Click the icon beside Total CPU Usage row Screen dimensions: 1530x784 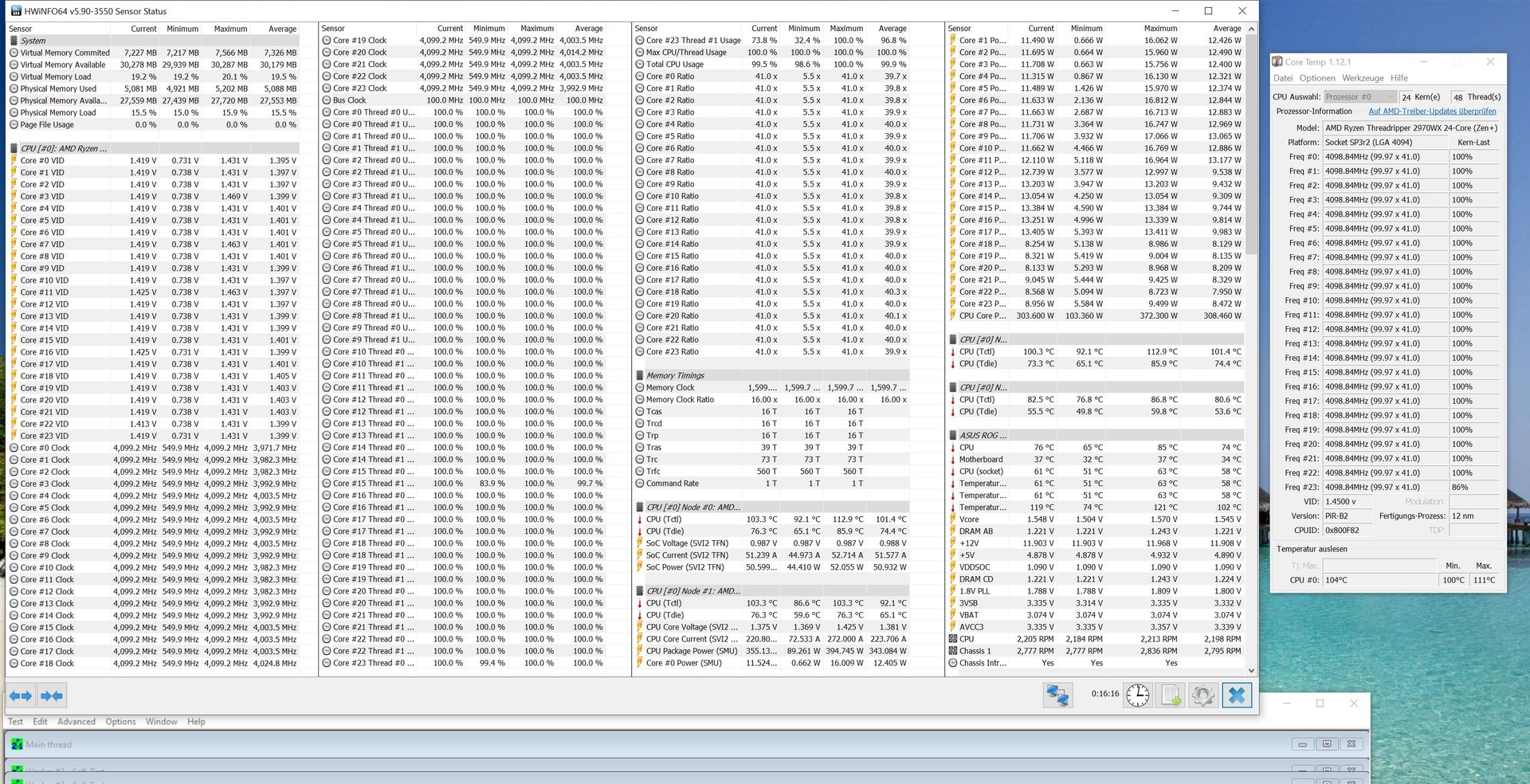coord(639,65)
